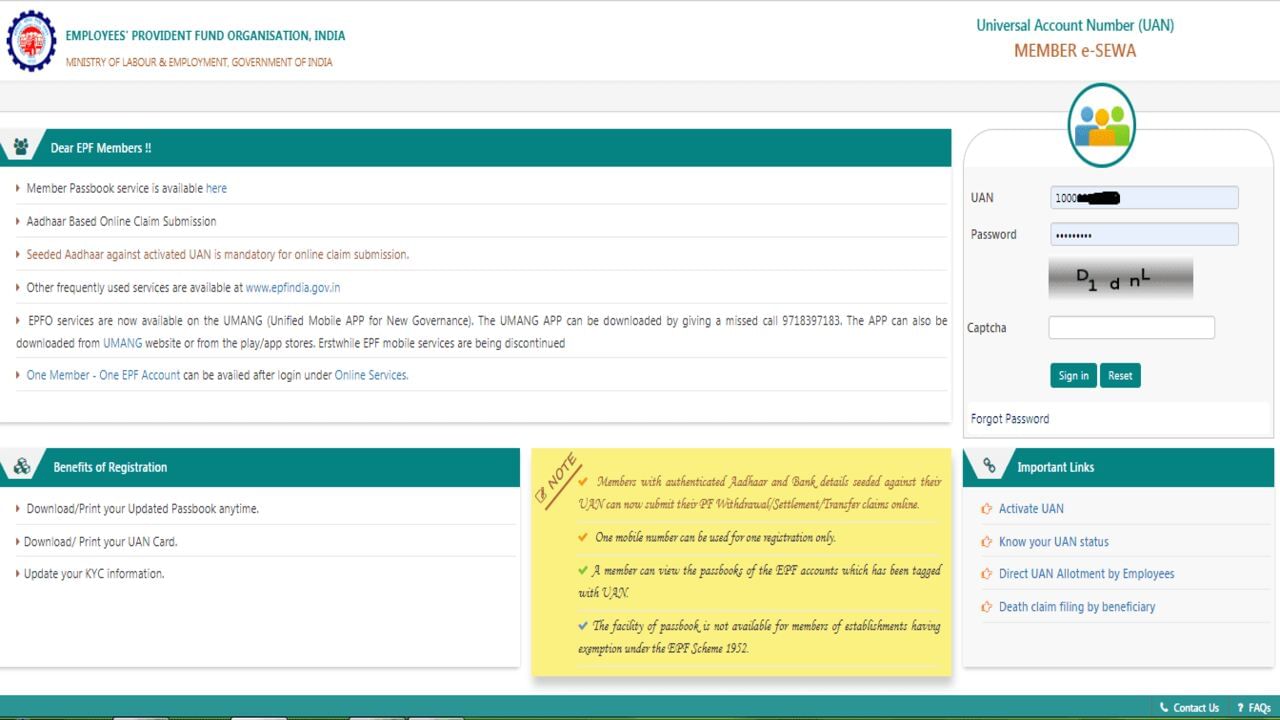Click the phone icon next to Contact Us
This screenshot has height=720, width=1280.
(x=1164, y=708)
